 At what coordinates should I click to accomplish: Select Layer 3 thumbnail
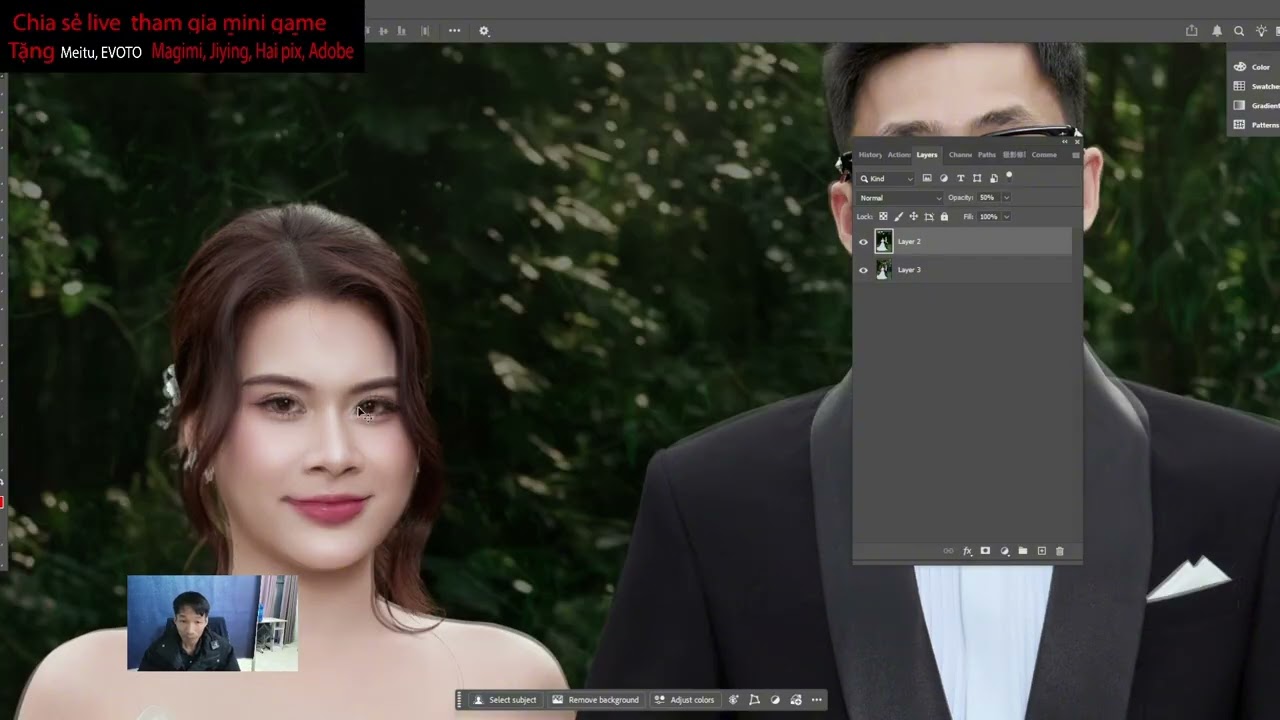[x=883, y=270]
